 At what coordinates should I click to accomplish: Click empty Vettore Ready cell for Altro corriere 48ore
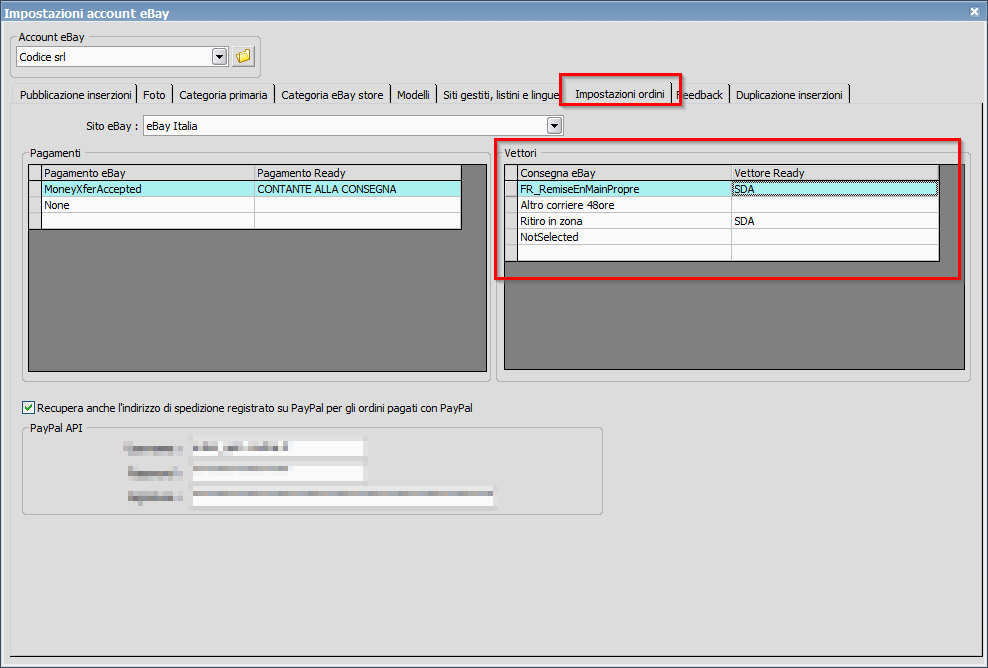(835, 205)
